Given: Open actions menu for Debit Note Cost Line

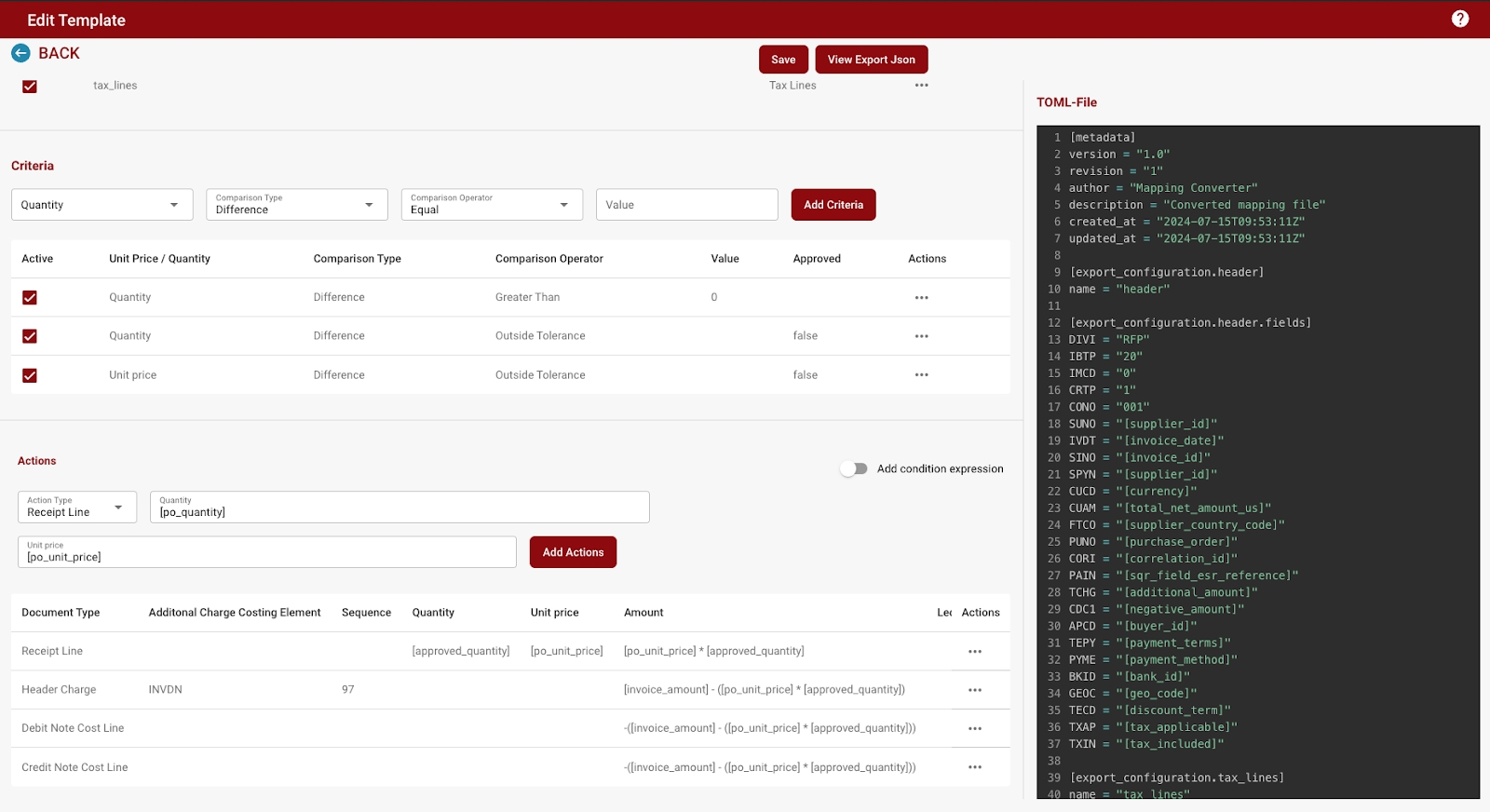Looking at the screenshot, I should pyautogui.click(x=974, y=729).
